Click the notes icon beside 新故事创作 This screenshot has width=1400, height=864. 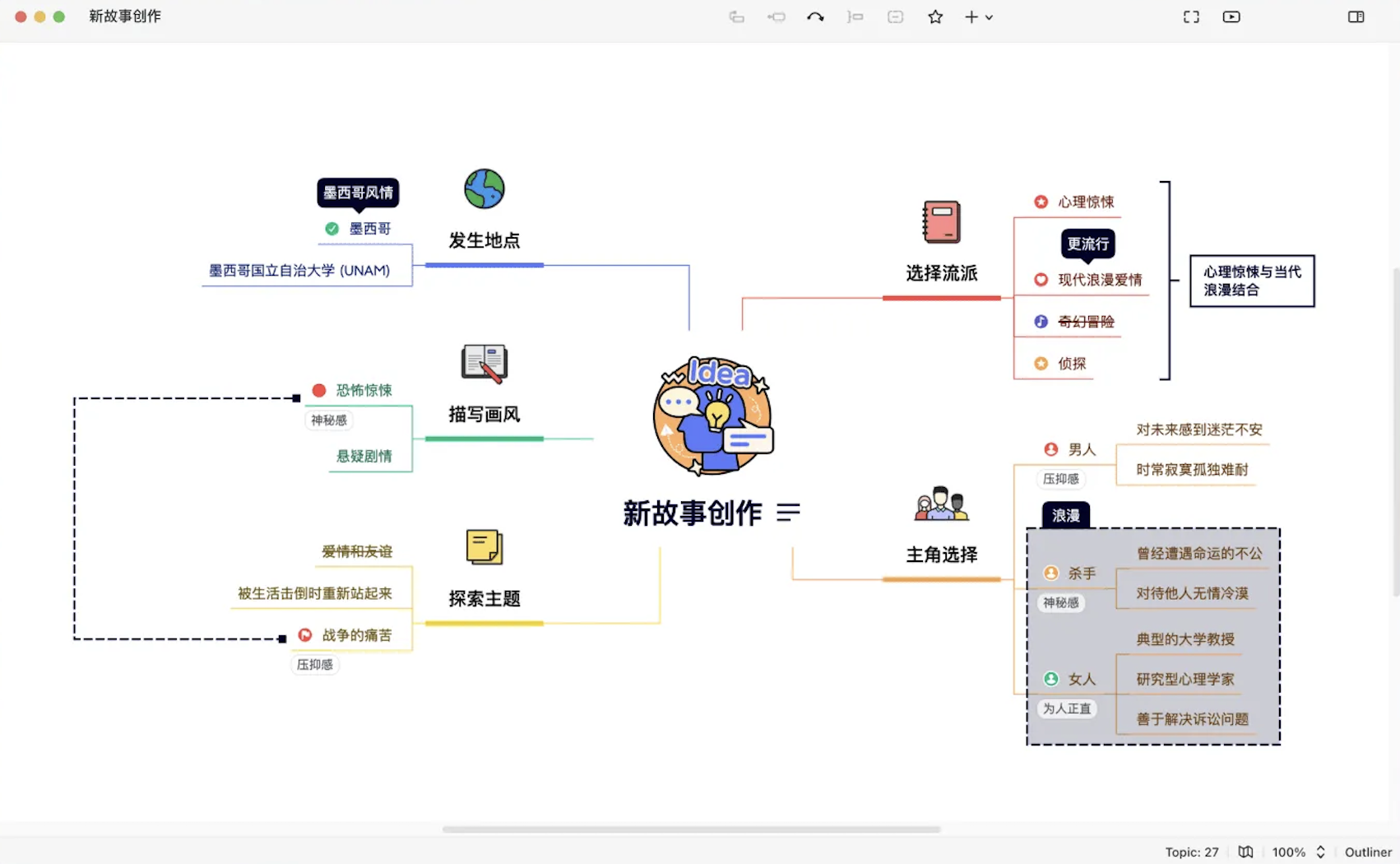790,513
